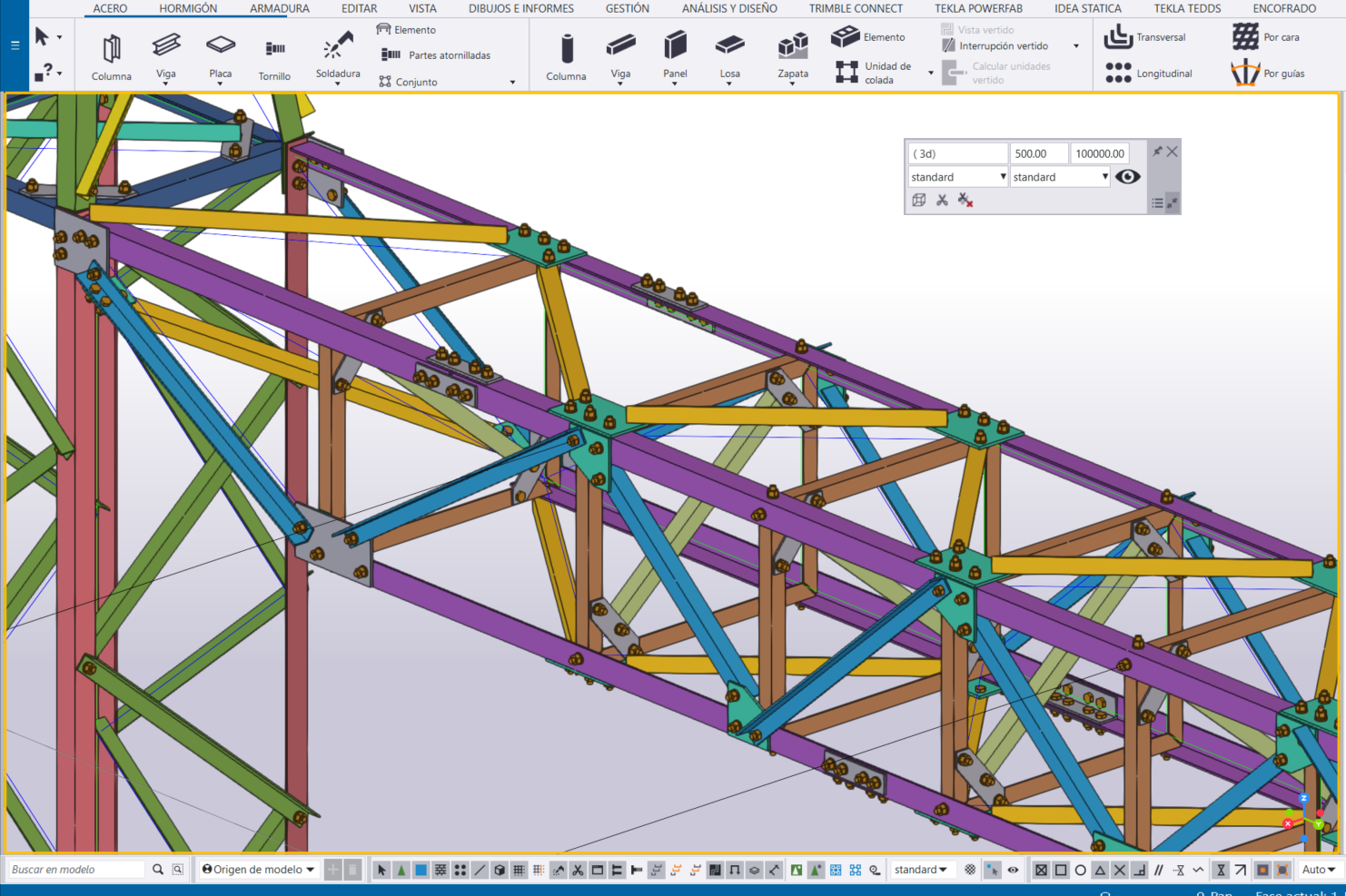This screenshot has width=1346, height=896.
Task: Click the 500.00 depth field
Action: [1039, 153]
